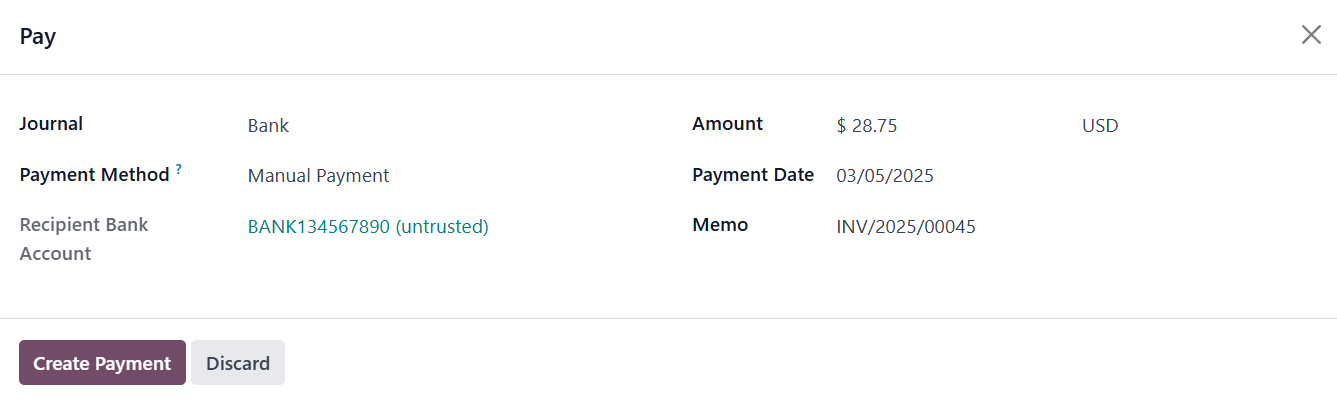The width and height of the screenshot is (1337, 400).
Task: Click the Amount label
Action: pos(727,124)
